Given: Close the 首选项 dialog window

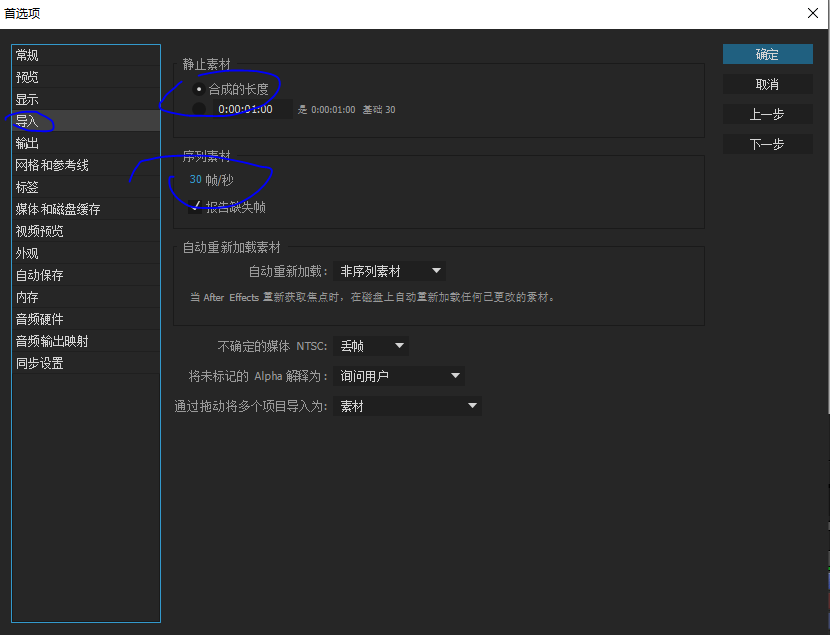Looking at the screenshot, I should pos(813,13).
